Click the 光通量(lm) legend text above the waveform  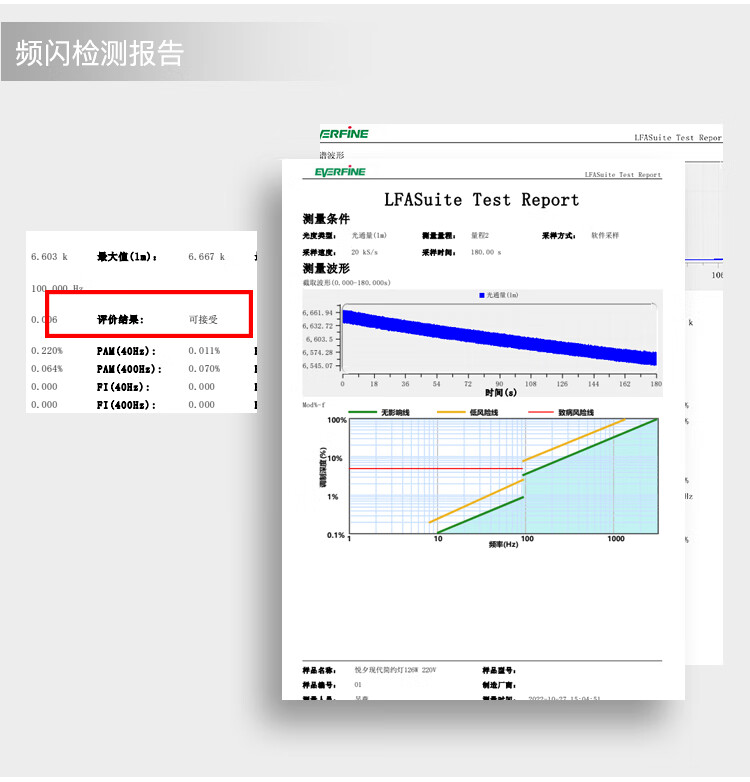[x=503, y=295]
